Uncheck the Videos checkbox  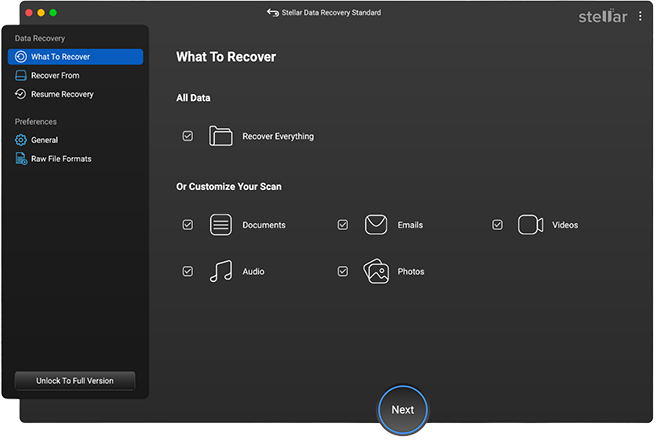tap(497, 225)
